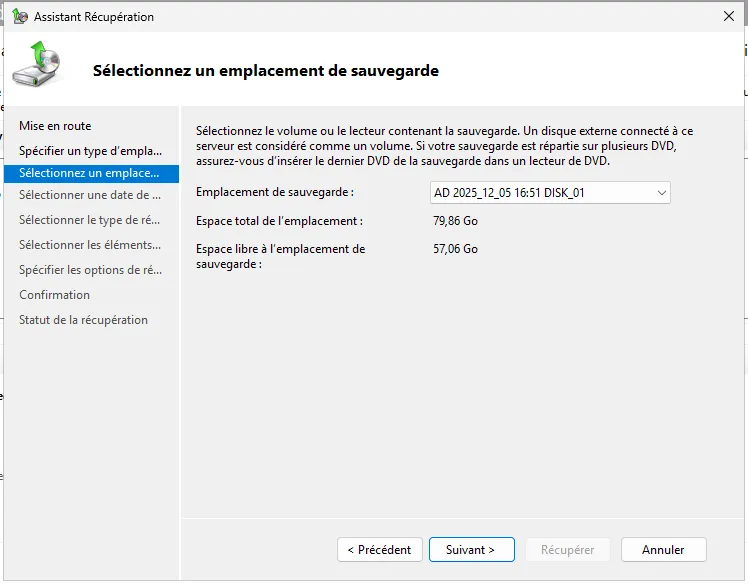The width and height of the screenshot is (748, 585).
Task: Cancel the wizard with Annuler
Action: pos(663,550)
